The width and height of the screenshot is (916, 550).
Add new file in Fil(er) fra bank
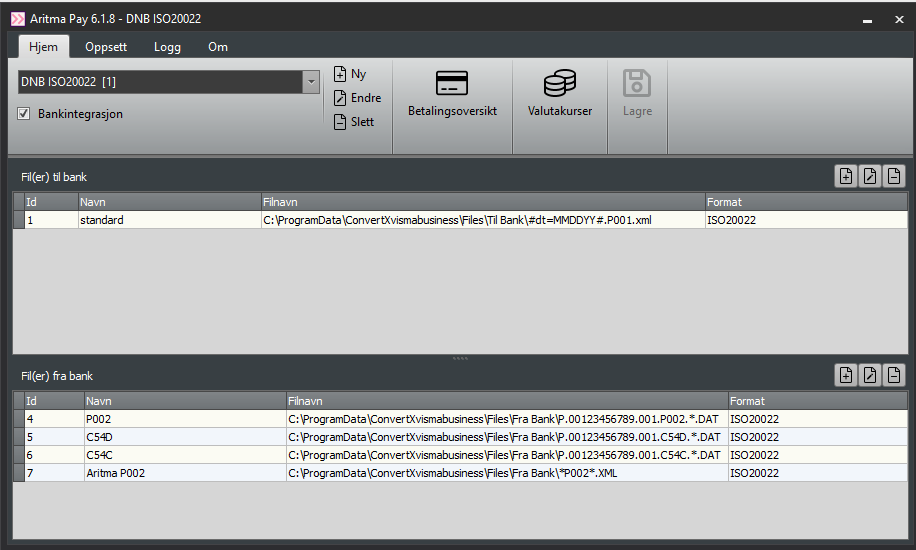tap(846, 375)
